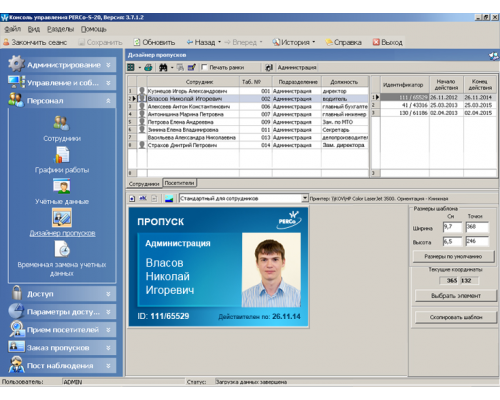The width and height of the screenshot is (500, 400).
Task: Open Сотрудники section icon in sidebar
Action: tap(62, 123)
